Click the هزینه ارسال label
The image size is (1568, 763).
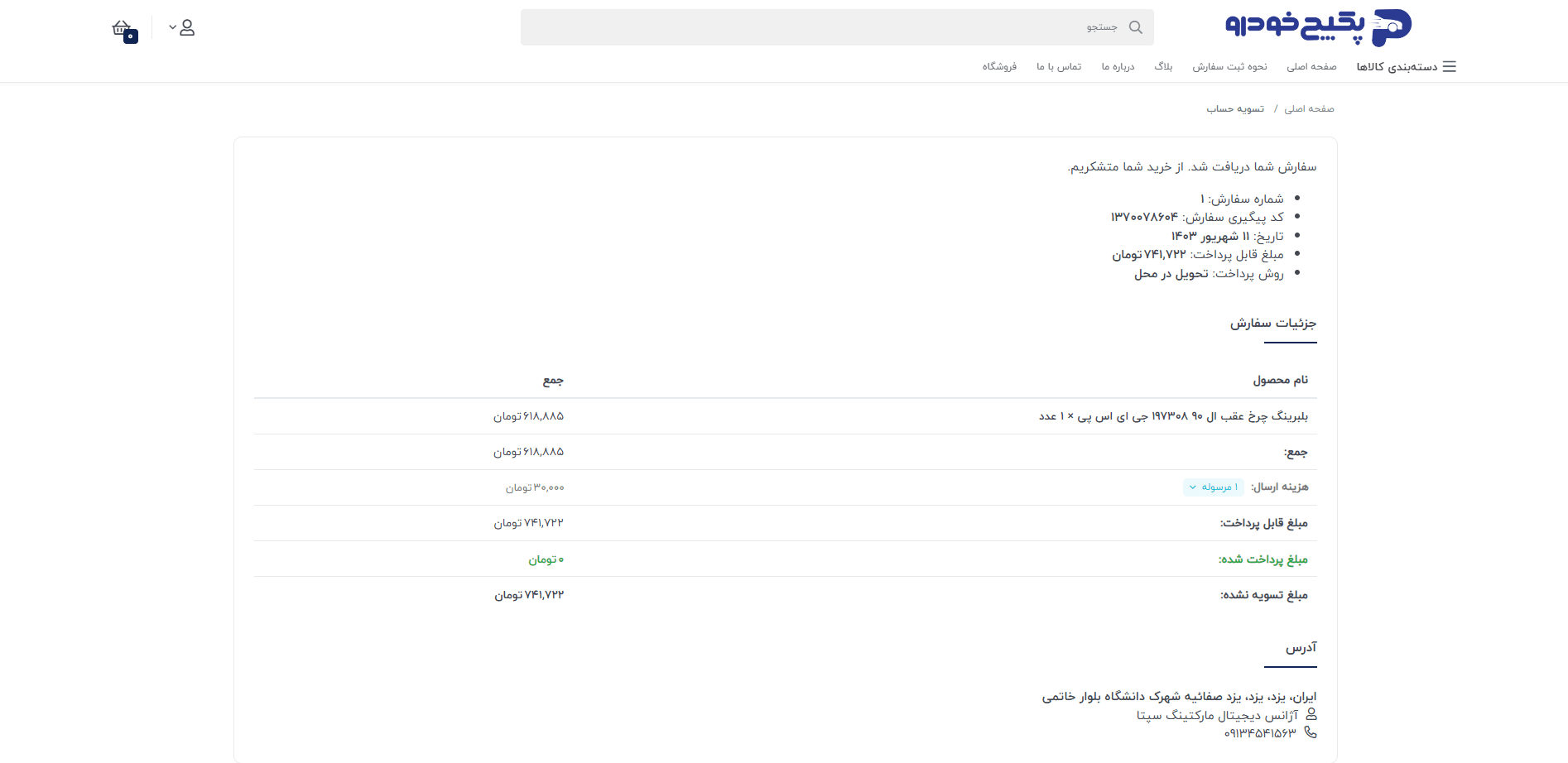coord(1280,487)
